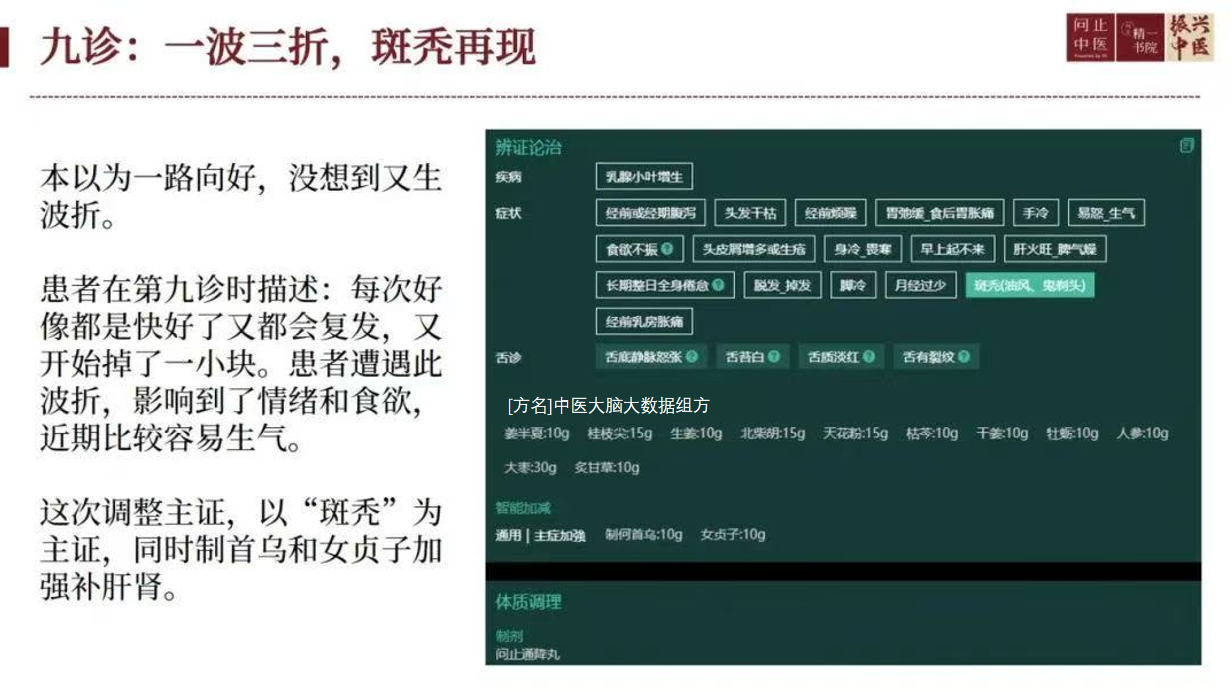Select the 头皮屑增多或生疮 symptom tag
Viewport: 1232px width, 694px height.
tap(754, 248)
